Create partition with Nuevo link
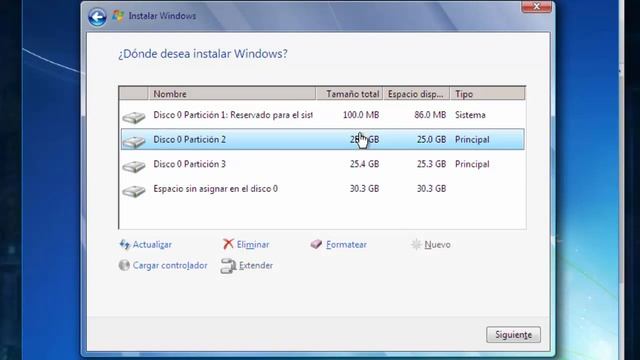640x360 pixels. pyautogui.click(x=437, y=244)
